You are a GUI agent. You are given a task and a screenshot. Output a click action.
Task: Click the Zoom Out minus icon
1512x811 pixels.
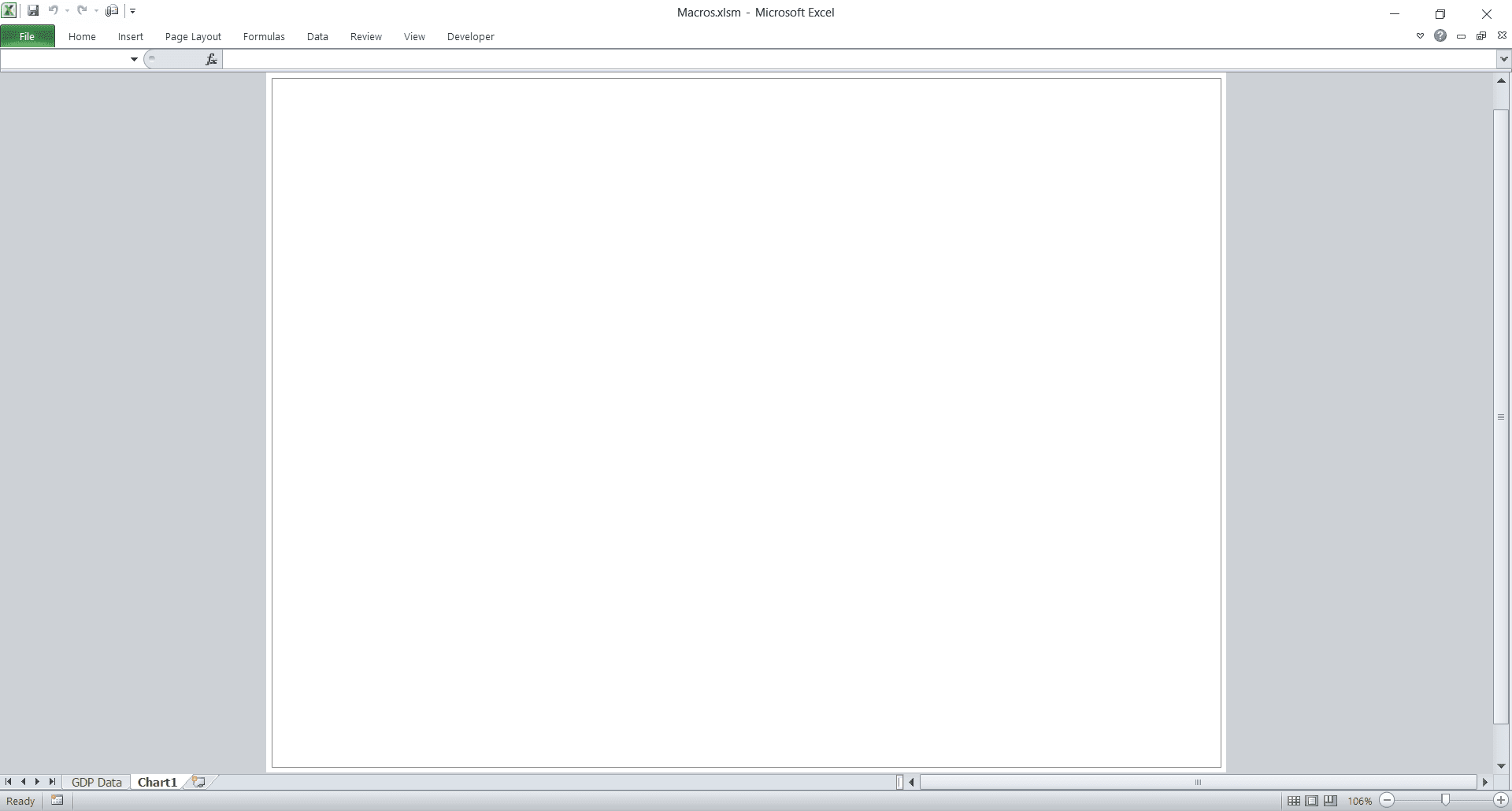coord(1385,800)
